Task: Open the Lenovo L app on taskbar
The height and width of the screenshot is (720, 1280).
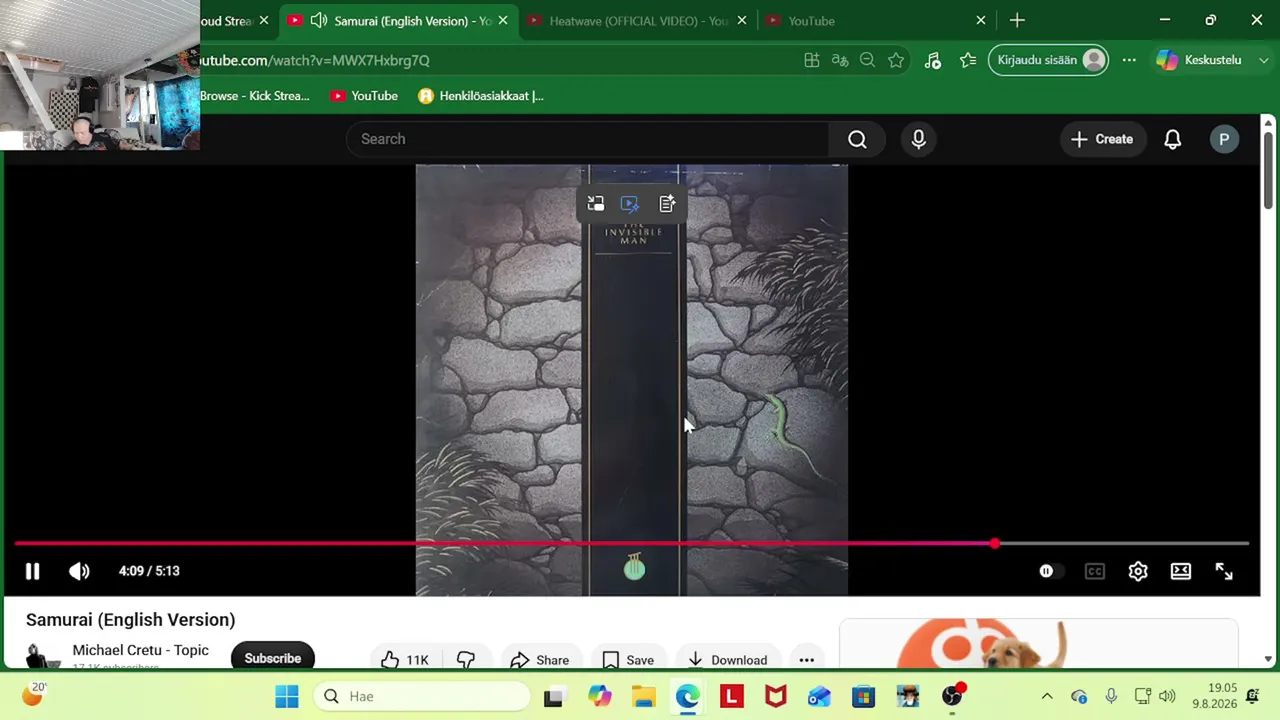Action: point(732,696)
